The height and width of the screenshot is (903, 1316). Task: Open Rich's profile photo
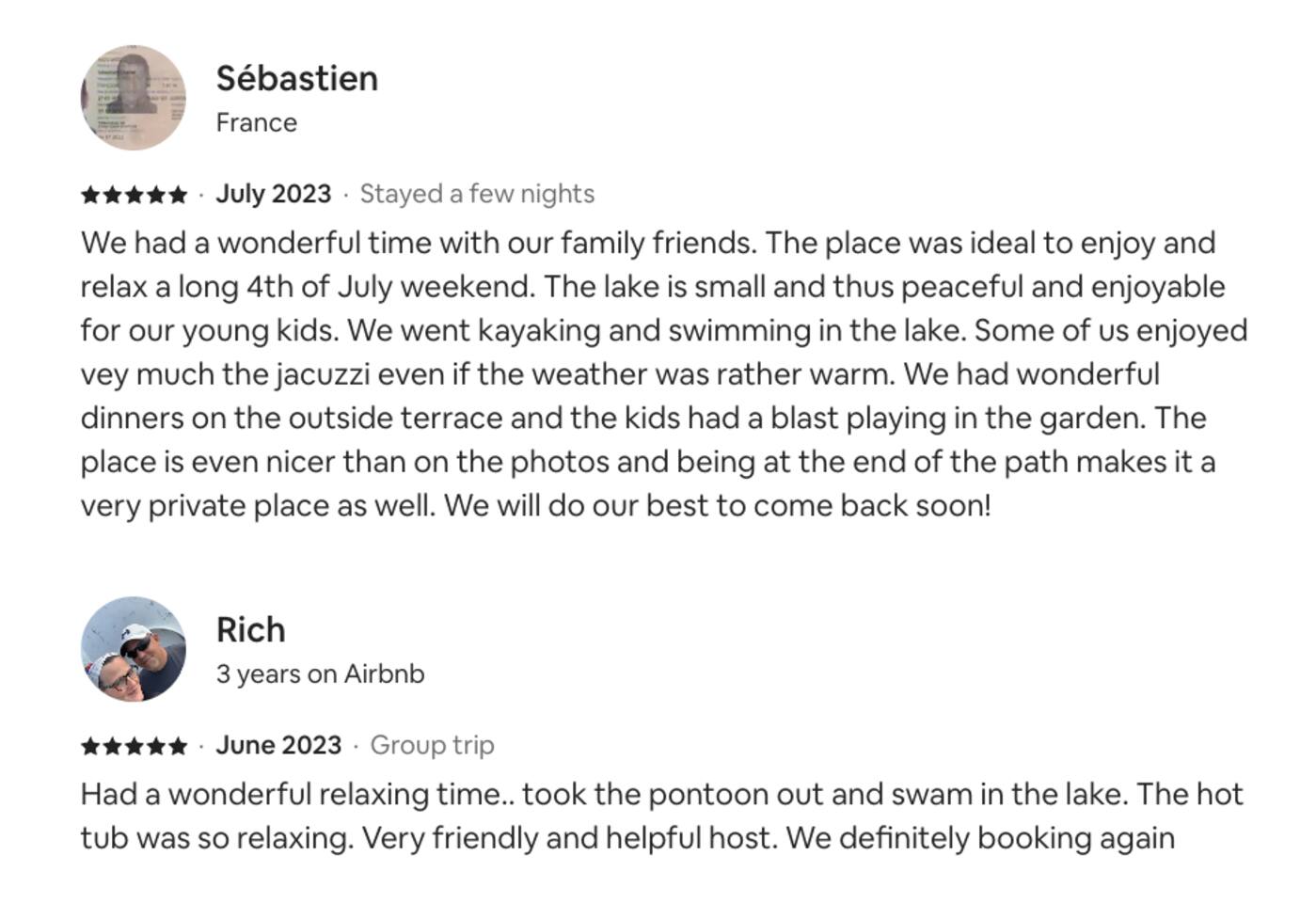coord(133,649)
